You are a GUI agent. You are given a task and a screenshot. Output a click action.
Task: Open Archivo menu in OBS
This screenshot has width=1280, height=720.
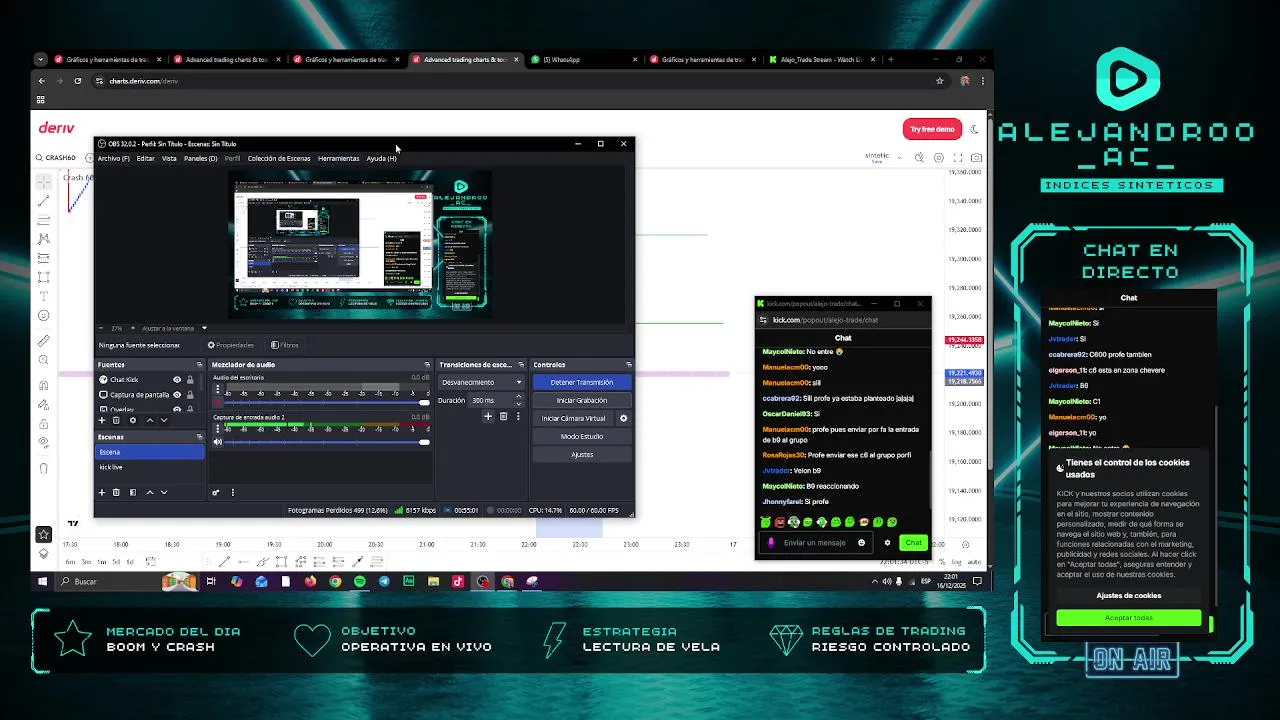tap(113, 158)
